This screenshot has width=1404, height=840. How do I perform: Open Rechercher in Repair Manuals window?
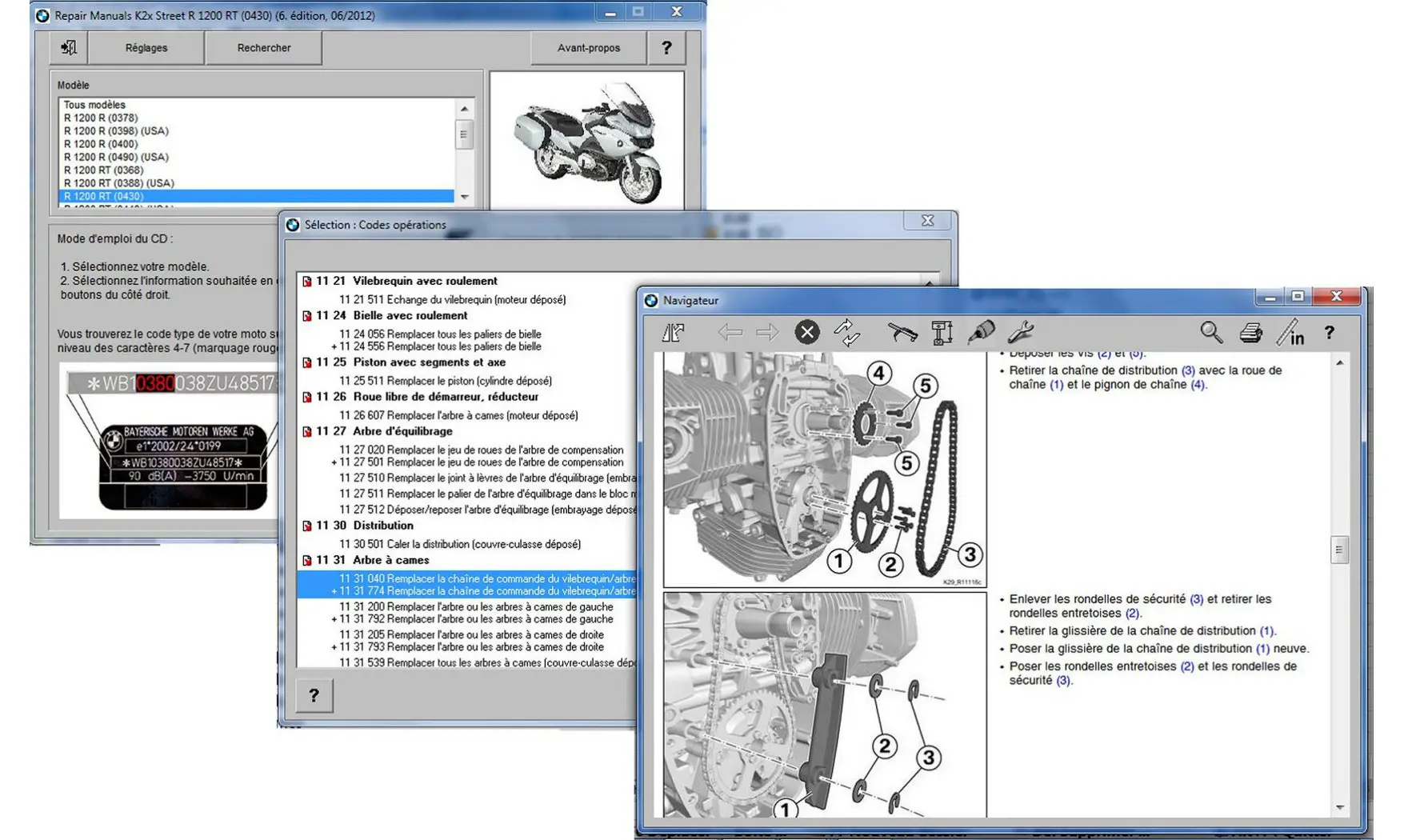pos(264,48)
